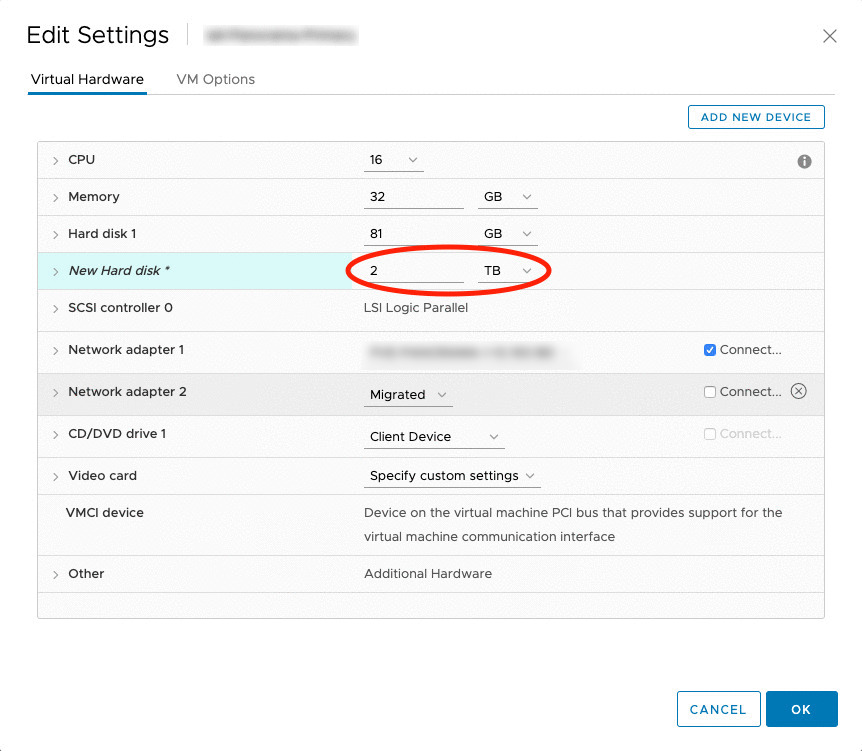Expand the Memory settings row
Screen dimensions: 862x751
(56, 197)
